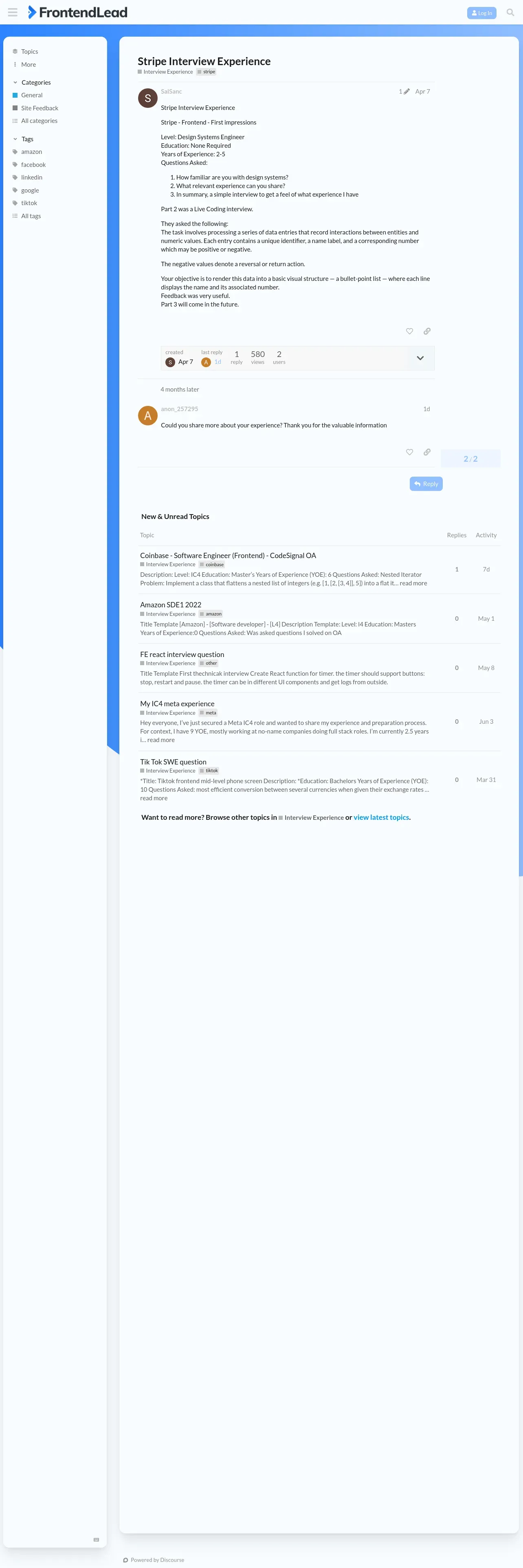Screen dimensions: 523x1568
Task: Click the 2/2 topic progress indicator
Action: coord(470,459)
